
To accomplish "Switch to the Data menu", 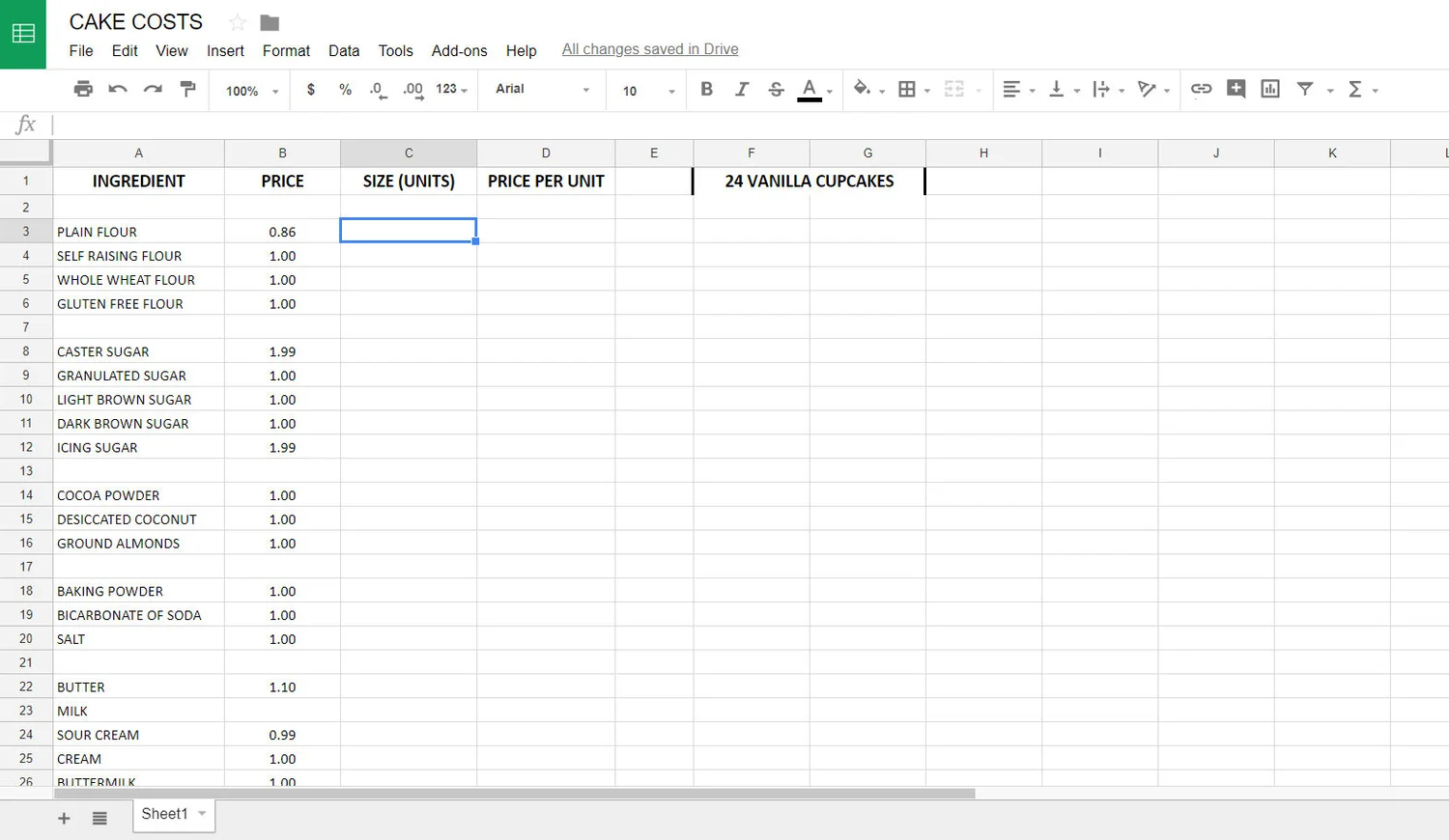I will (x=344, y=50).
